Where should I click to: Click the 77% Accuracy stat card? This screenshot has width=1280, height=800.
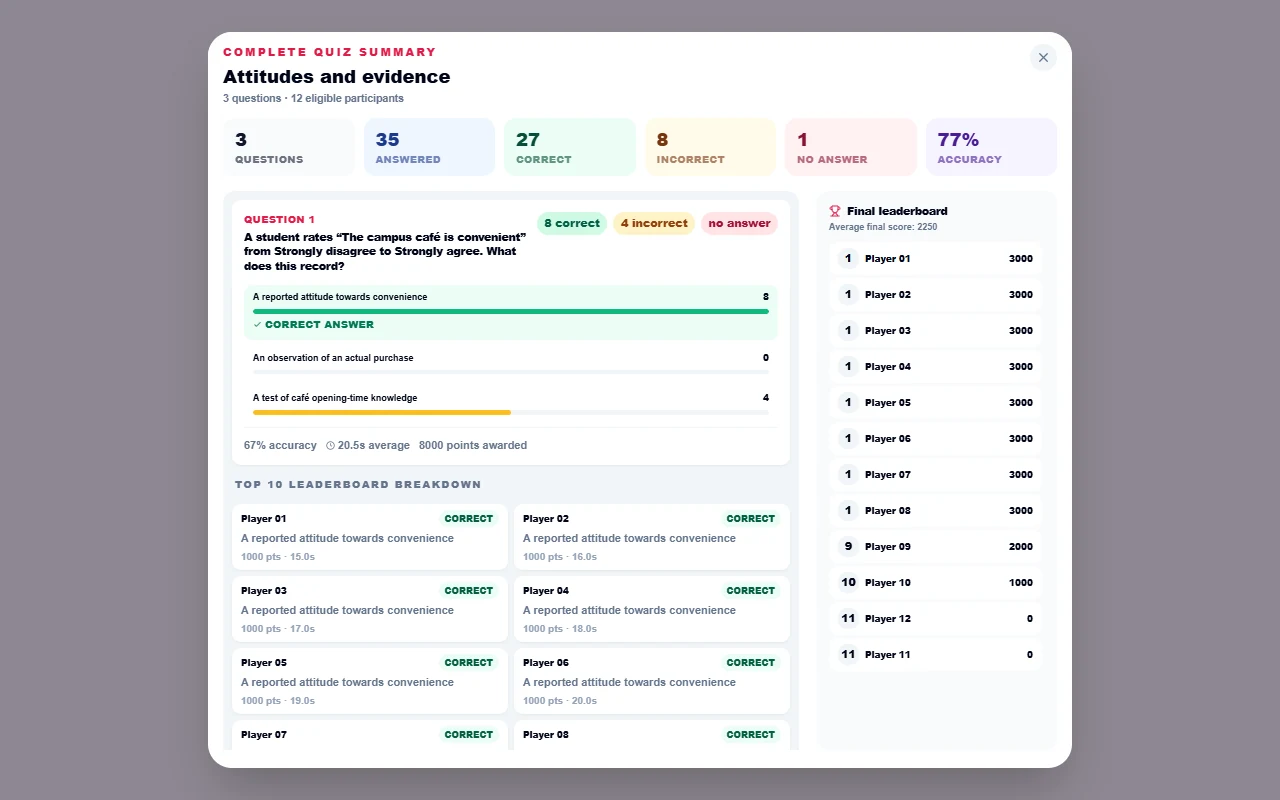(991, 147)
